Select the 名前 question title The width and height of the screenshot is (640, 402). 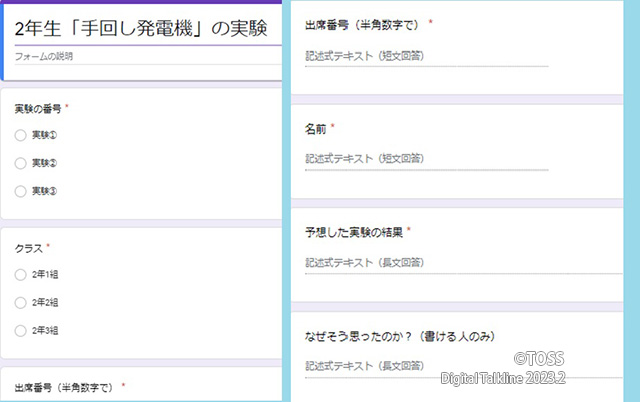point(315,128)
